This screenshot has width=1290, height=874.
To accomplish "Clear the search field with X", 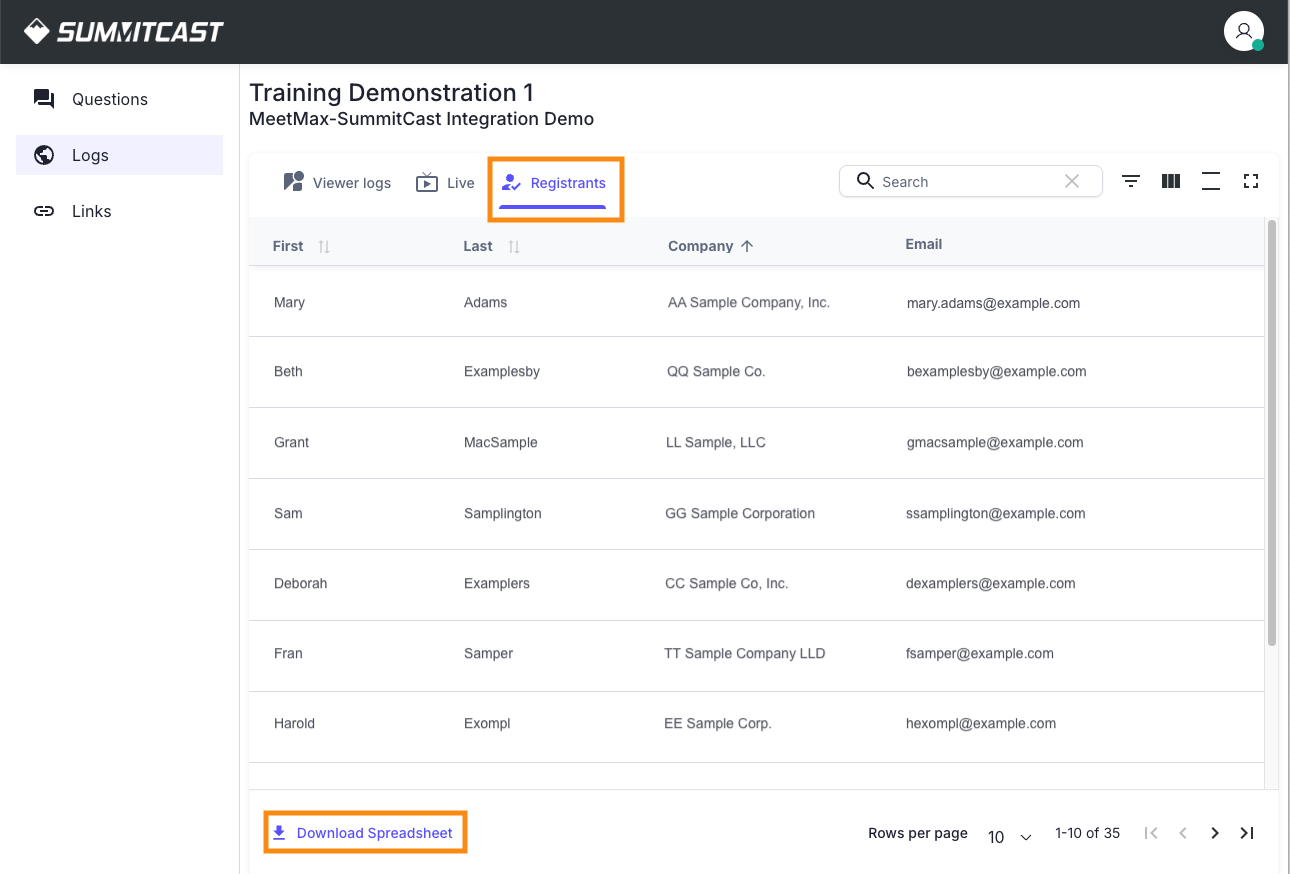I will tap(1072, 181).
